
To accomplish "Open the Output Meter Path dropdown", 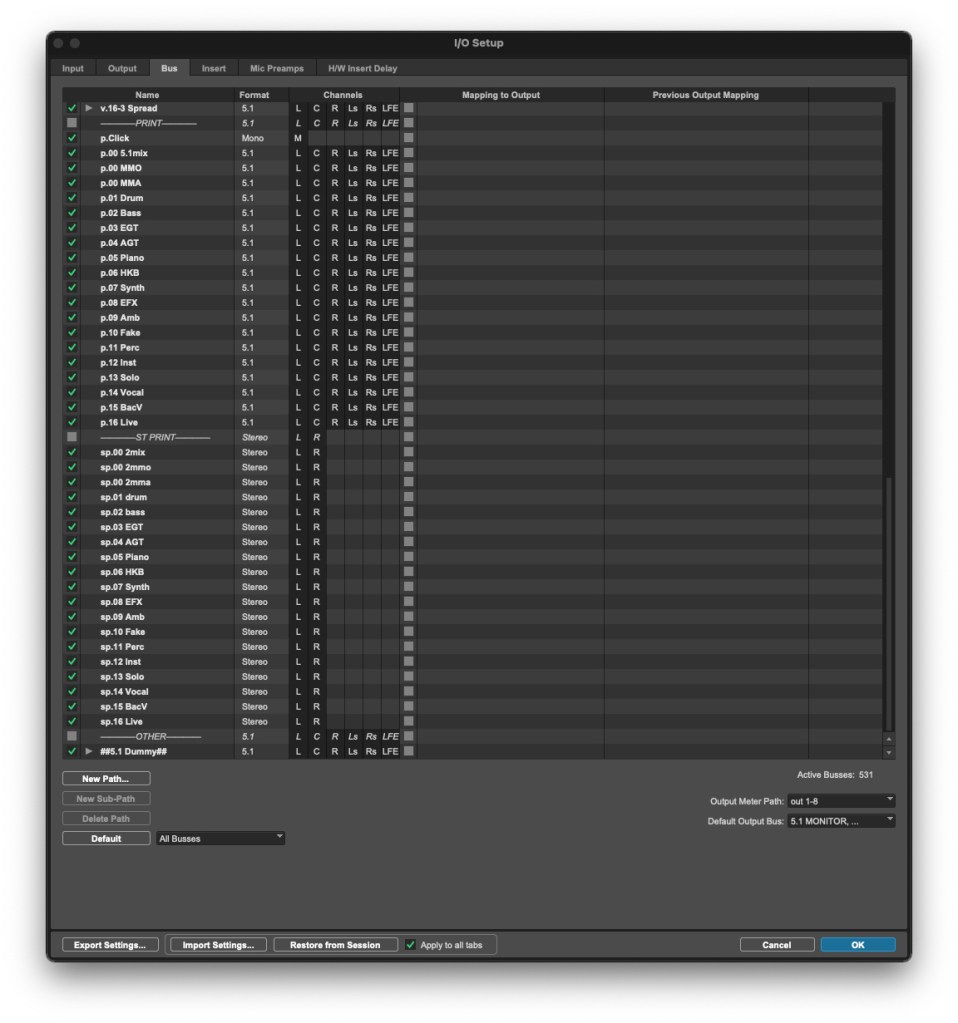I will [840, 801].
